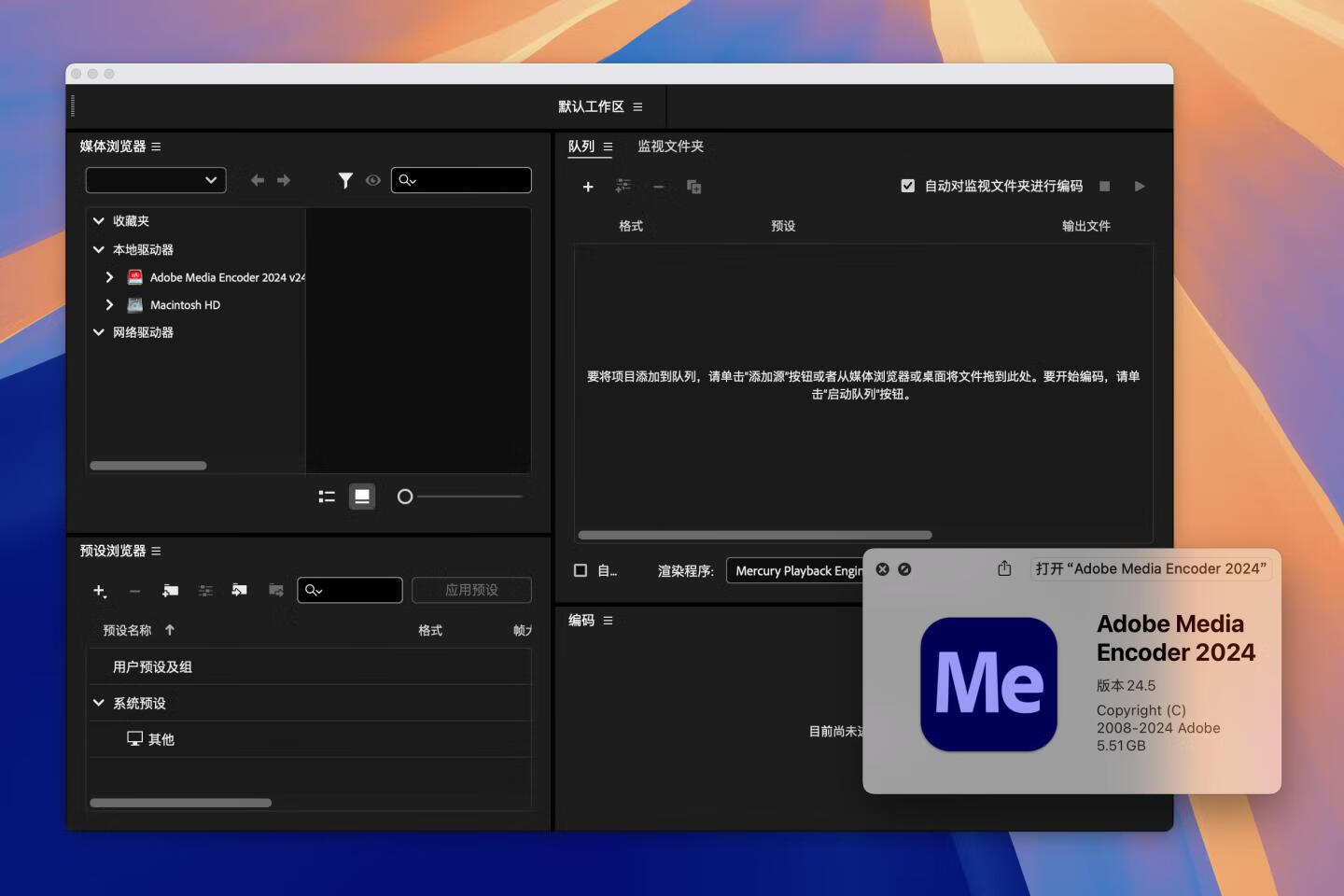Click the Media Browser forward arrow

tap(284, 180)
